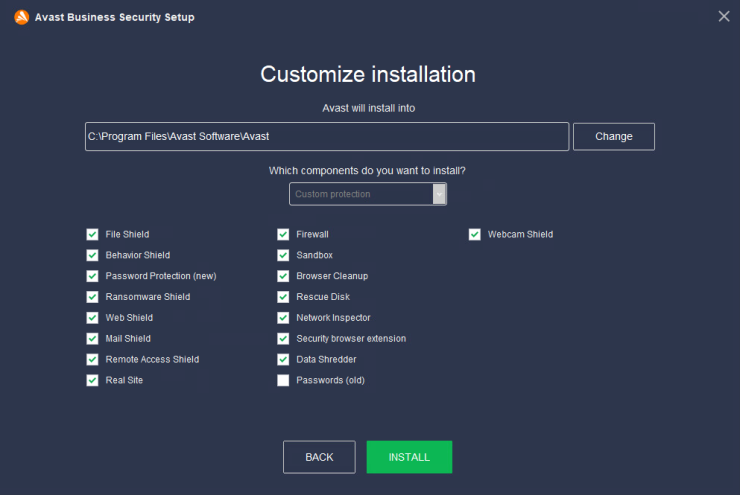740x495 pixels.
Task: Go back with the BACK button
Action: [x=319, y=457]
